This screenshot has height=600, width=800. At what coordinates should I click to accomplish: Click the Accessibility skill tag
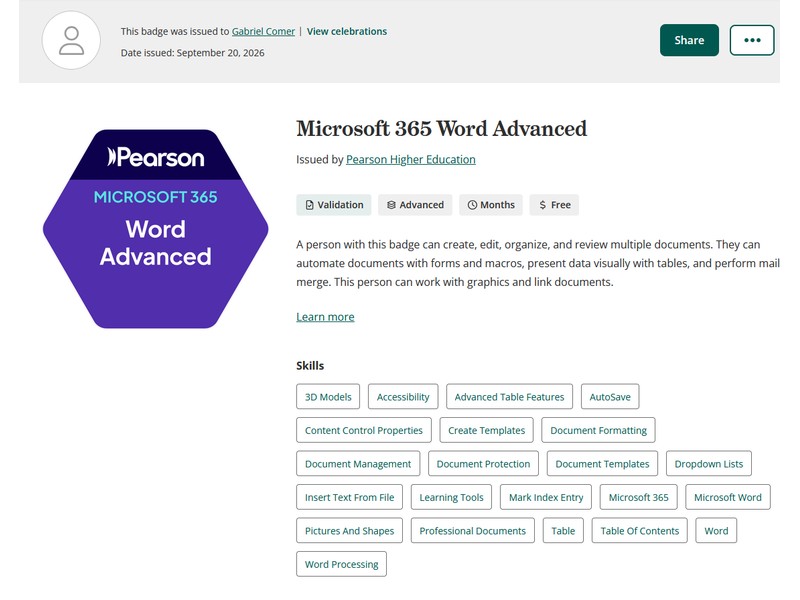click(x=403, y=396)
